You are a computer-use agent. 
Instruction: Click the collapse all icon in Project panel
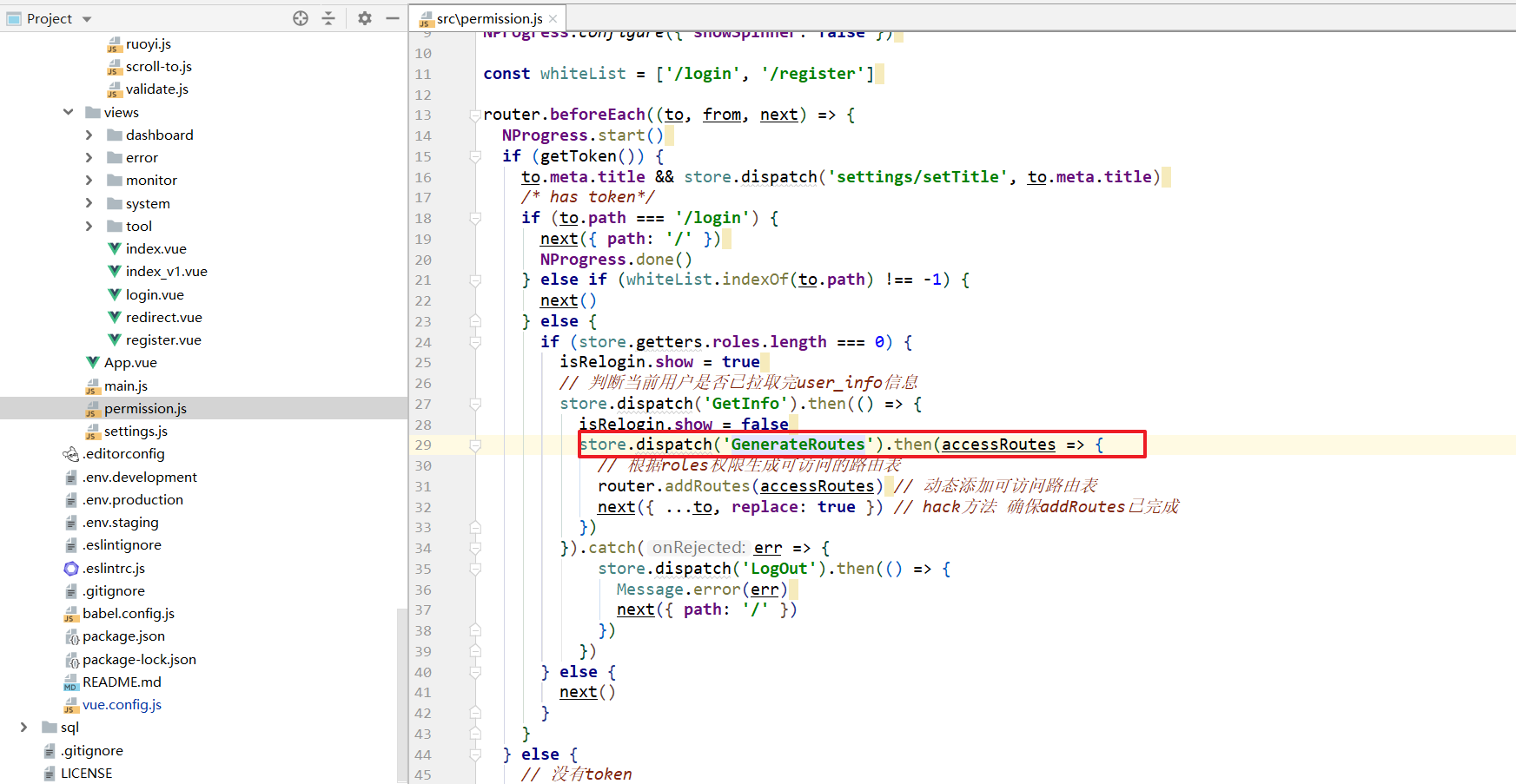328,18
